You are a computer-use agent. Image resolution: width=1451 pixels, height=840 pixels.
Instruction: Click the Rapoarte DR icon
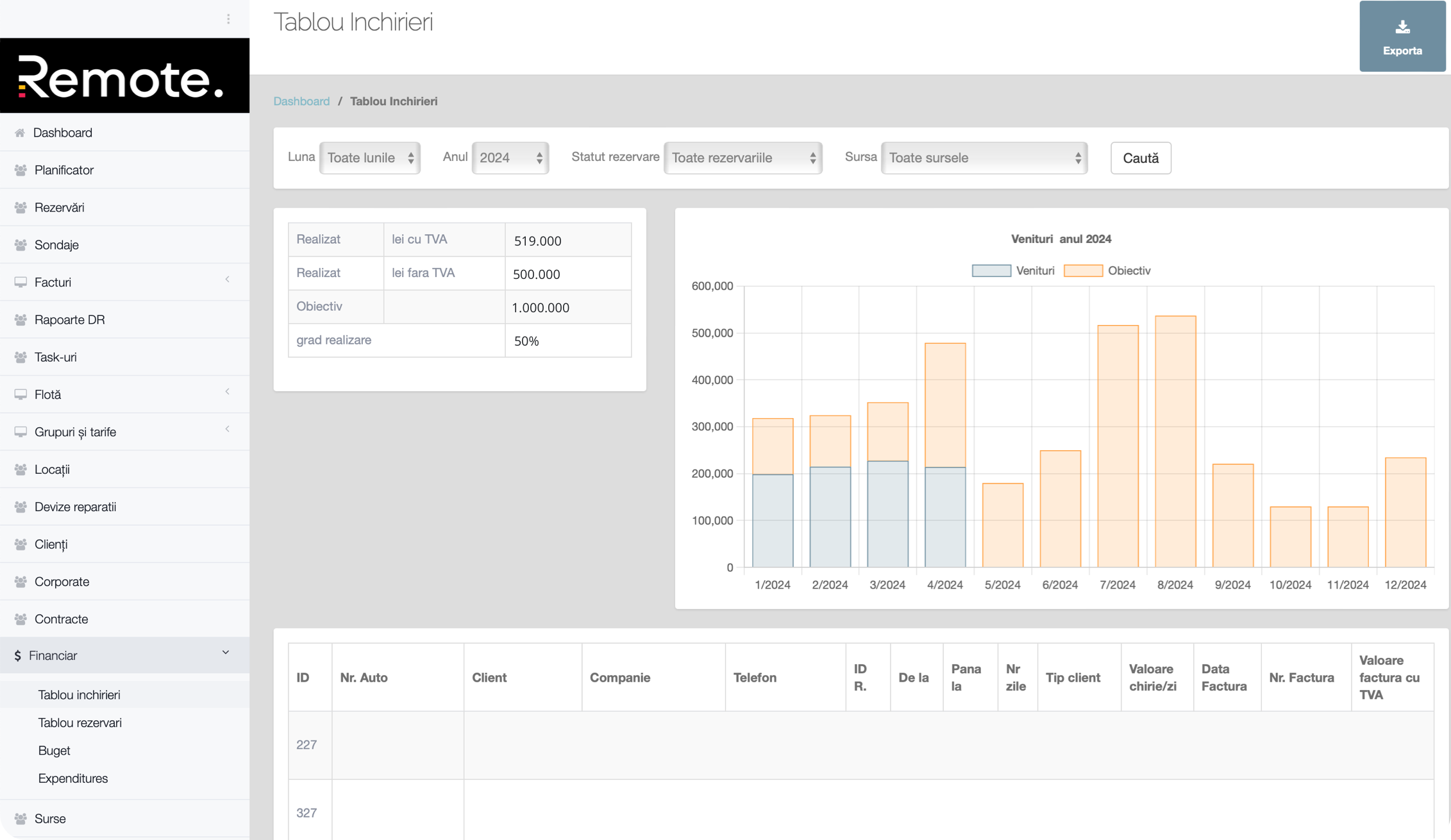pos(21,319)
